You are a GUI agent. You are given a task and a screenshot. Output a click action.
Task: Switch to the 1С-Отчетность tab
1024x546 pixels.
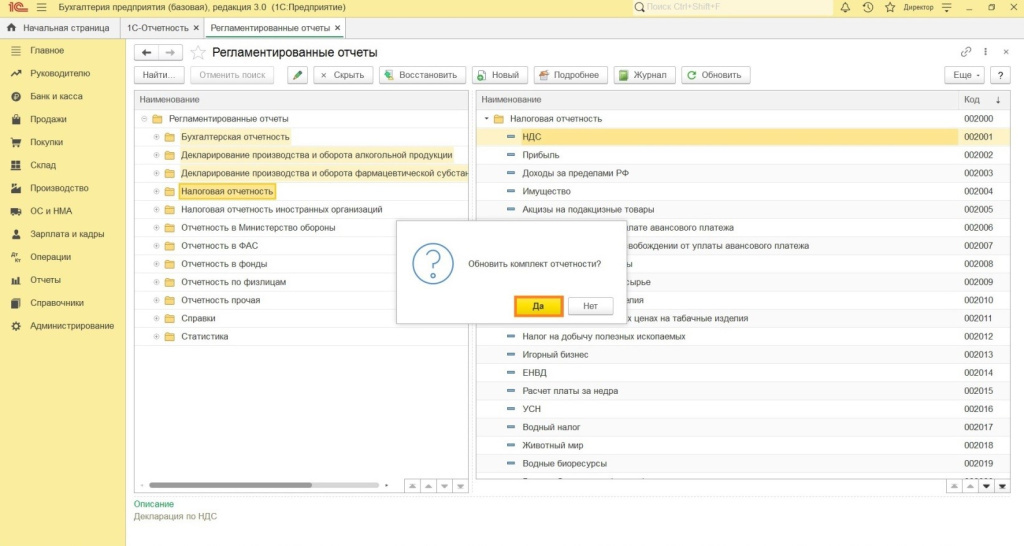click(x=157, y=28)
